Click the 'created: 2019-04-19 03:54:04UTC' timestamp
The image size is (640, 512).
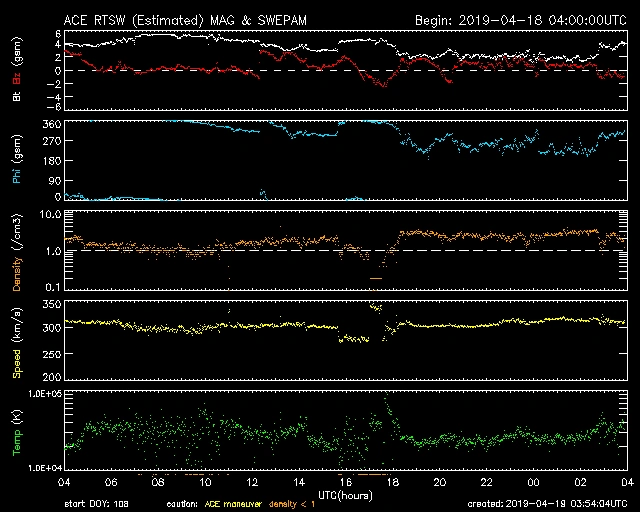[x=547, y=504]
